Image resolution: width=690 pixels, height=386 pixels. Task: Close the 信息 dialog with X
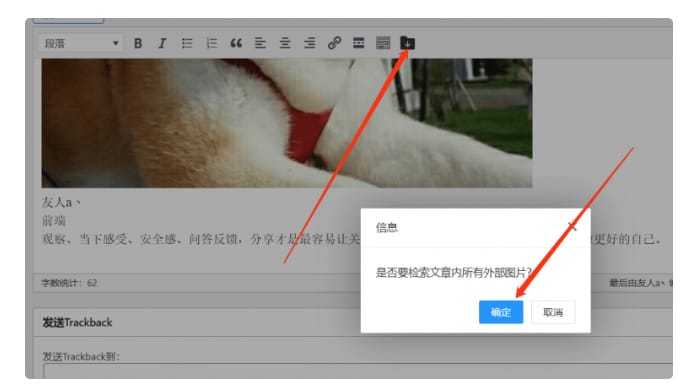[572, 227]
